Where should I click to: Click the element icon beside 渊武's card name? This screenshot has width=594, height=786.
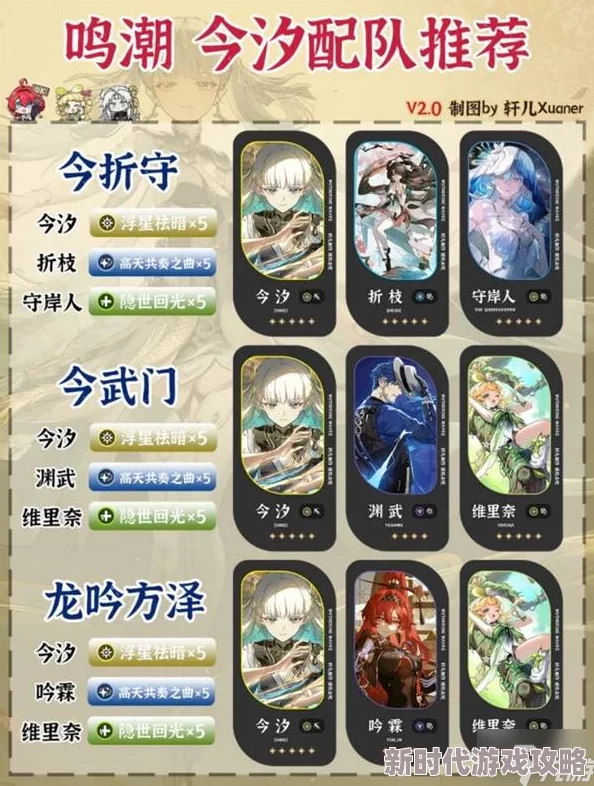coord(420,511)
